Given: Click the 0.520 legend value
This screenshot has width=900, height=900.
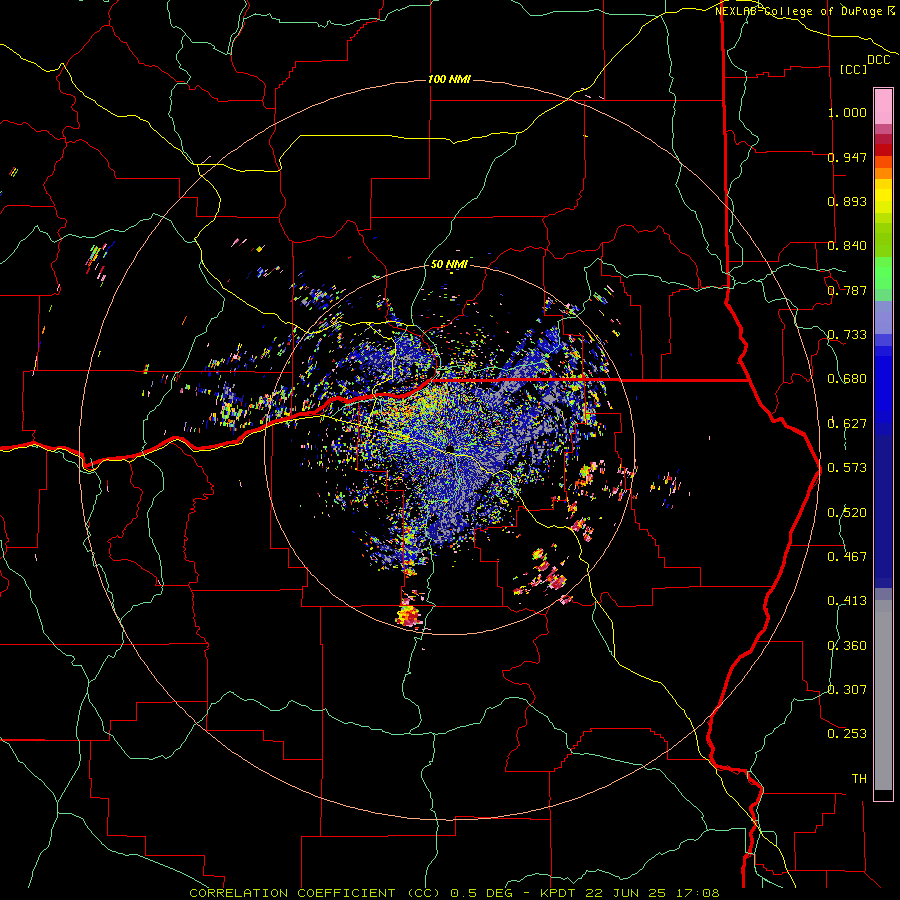Looking at the screenshot, I should (x=847, y=513).
